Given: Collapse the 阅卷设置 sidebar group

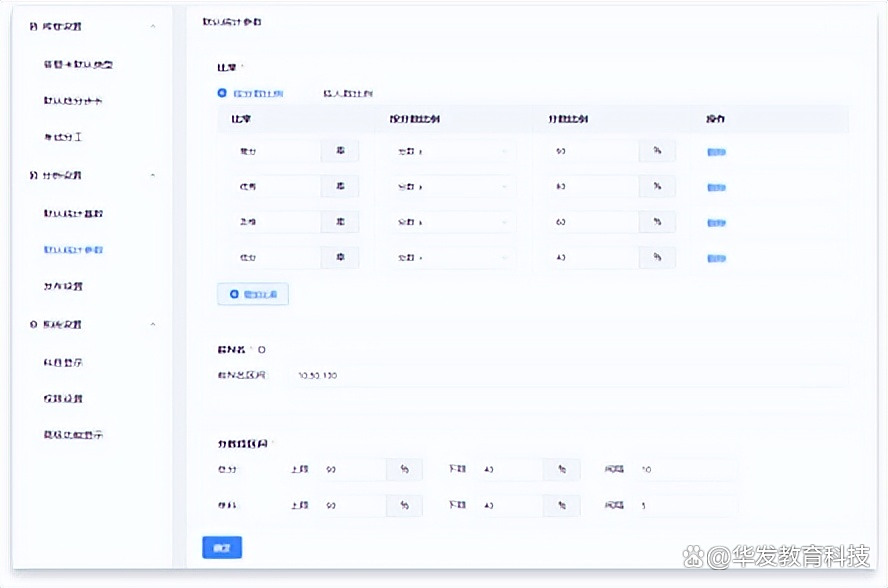Looking at the screenshot, I should [x=152, y=27].
